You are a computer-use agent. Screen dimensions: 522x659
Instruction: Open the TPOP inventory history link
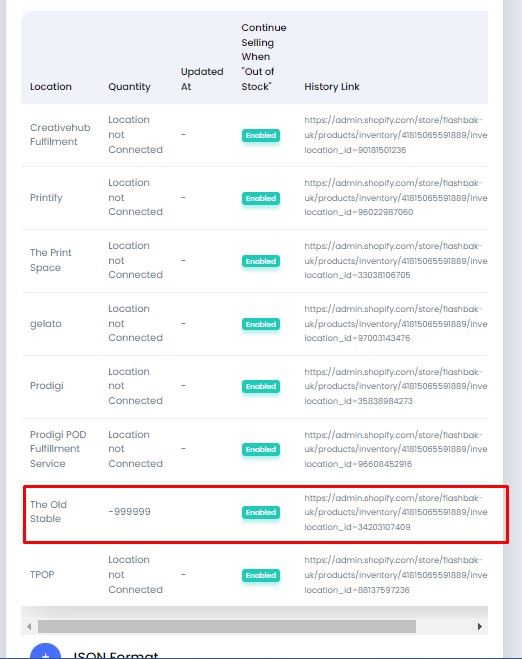[x=395, y=575]
